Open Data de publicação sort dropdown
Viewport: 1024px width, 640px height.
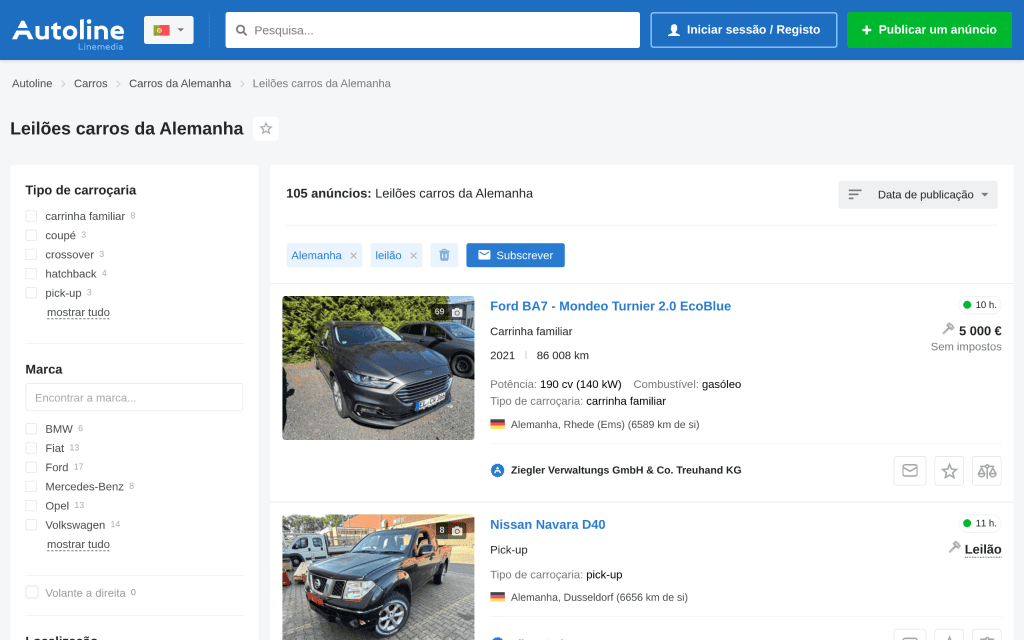tap(918, 195)
